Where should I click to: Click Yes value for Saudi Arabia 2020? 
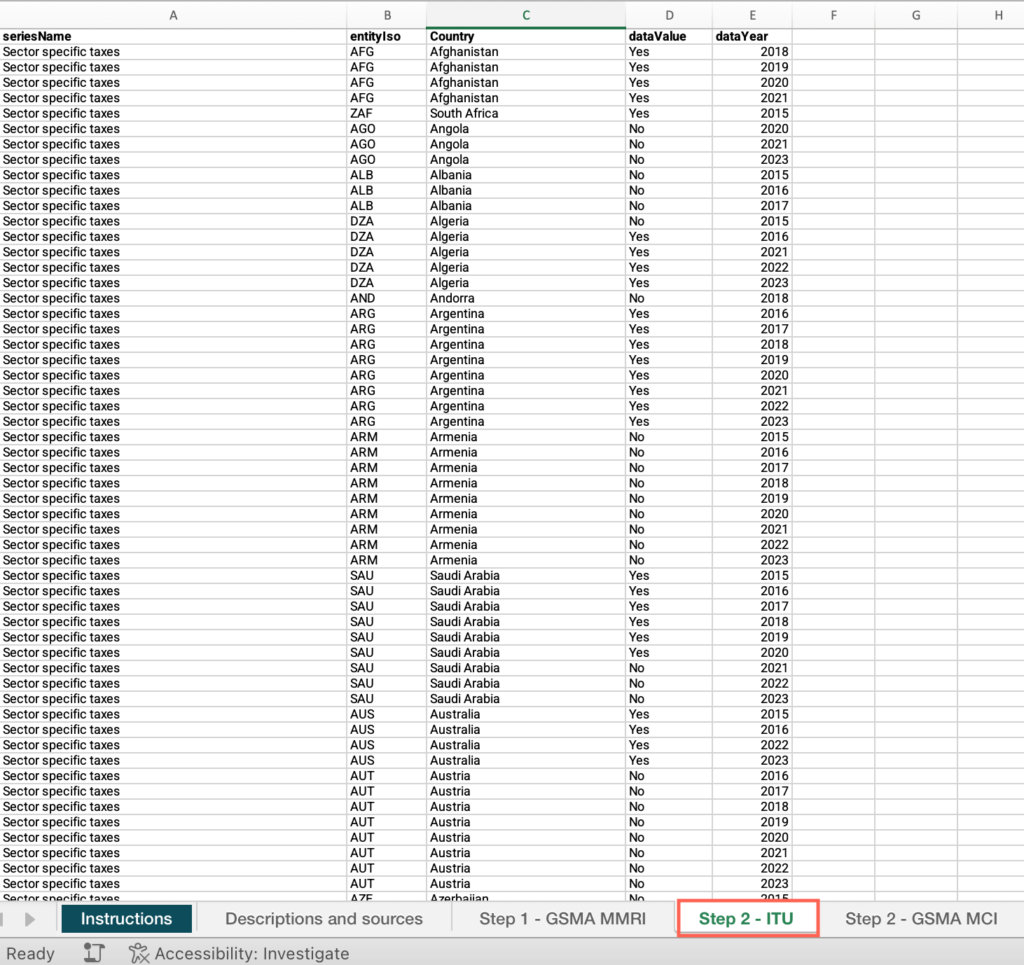click(669, 653)
